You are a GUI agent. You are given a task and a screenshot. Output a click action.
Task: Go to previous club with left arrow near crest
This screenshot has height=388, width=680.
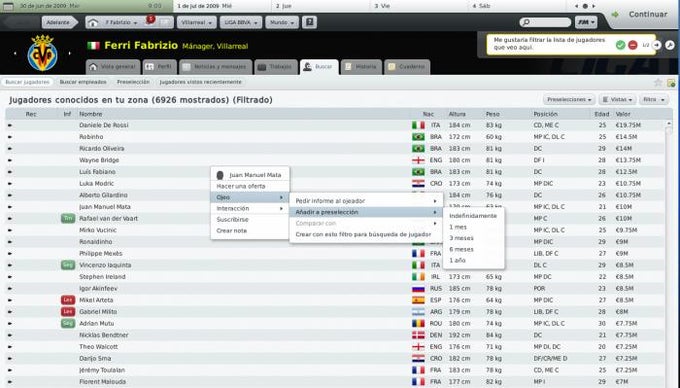tap(15, 53)
